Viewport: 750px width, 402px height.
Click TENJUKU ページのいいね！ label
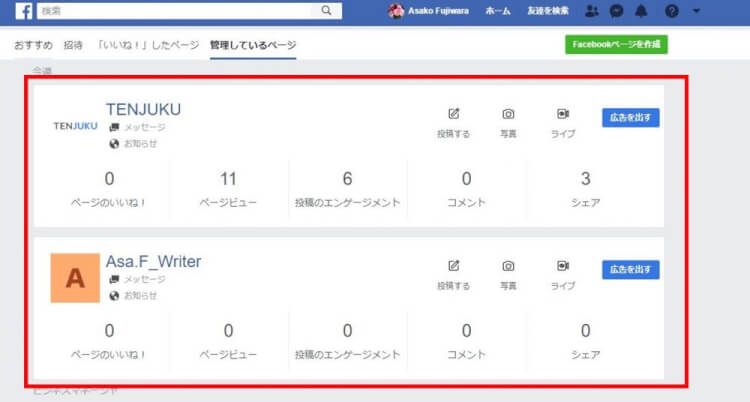coord(109,203)
